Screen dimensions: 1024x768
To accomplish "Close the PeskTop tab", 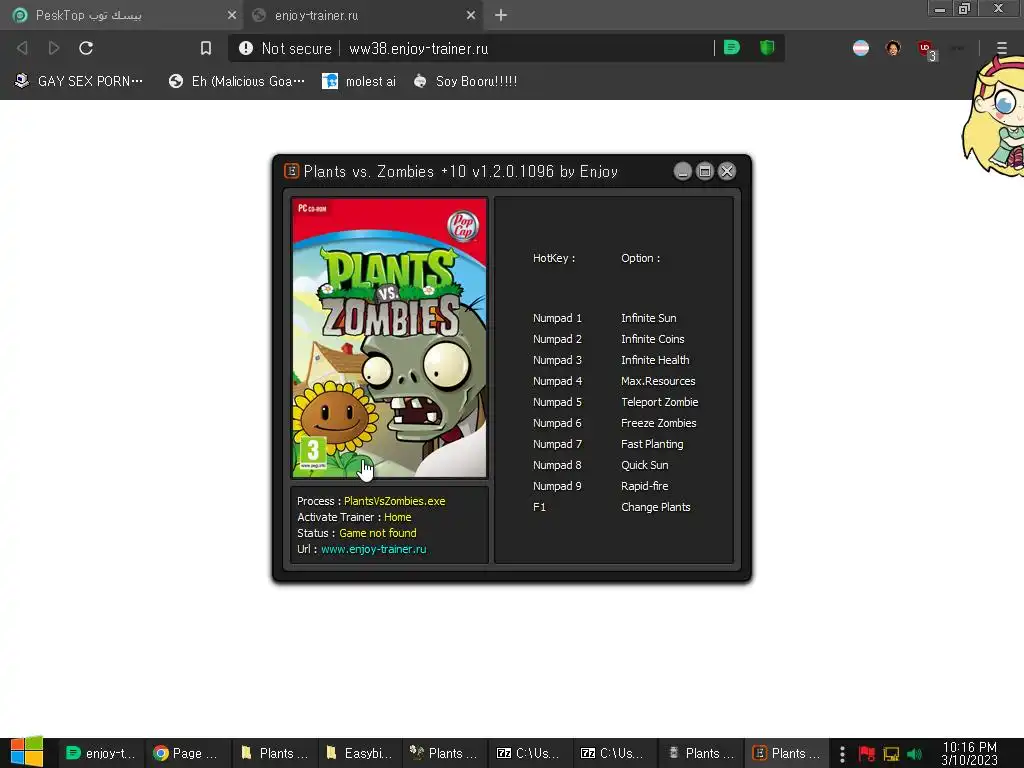I will (x=232, y=15).
